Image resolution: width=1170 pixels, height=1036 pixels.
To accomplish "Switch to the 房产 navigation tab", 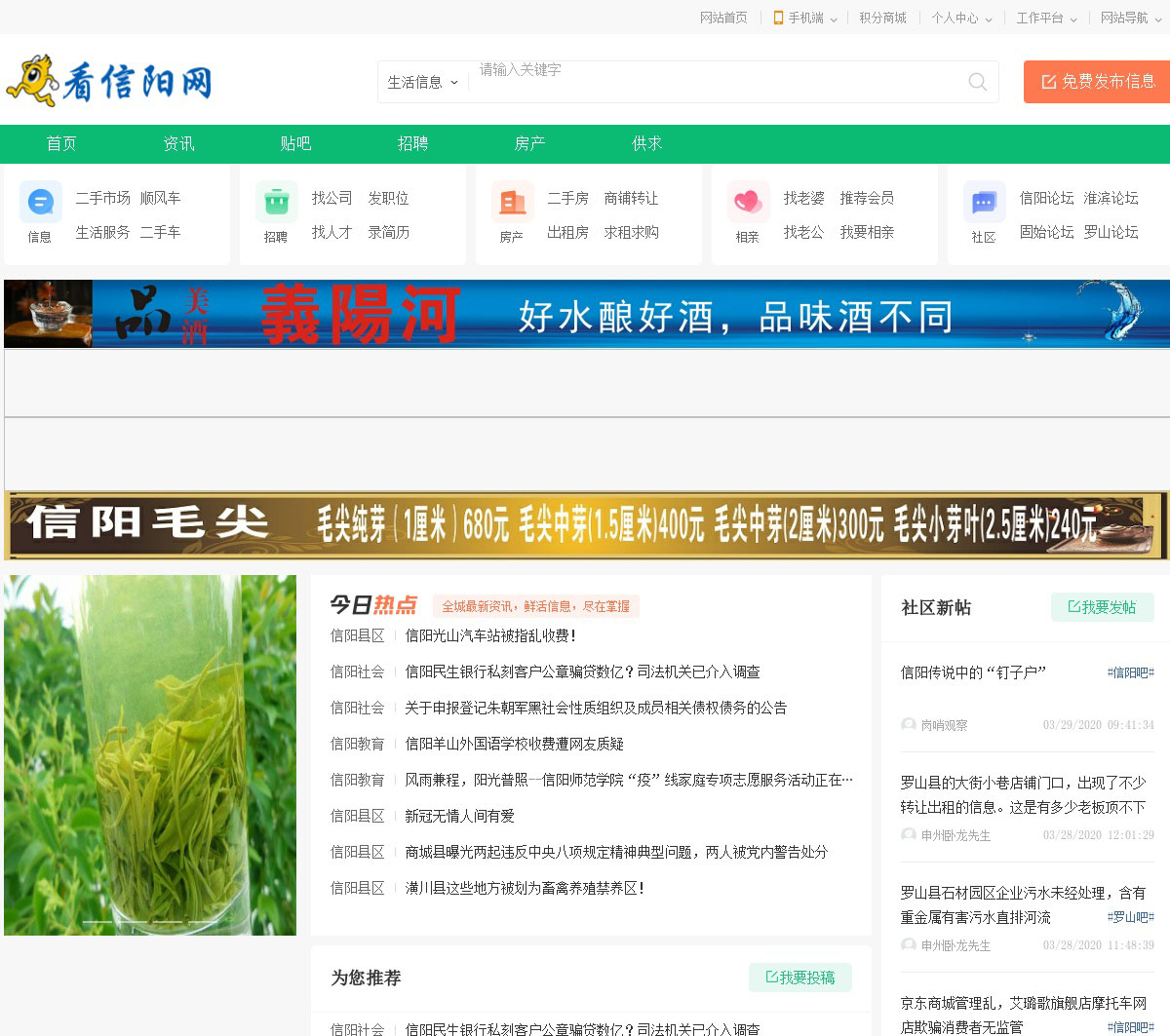I will click(529, 143).
